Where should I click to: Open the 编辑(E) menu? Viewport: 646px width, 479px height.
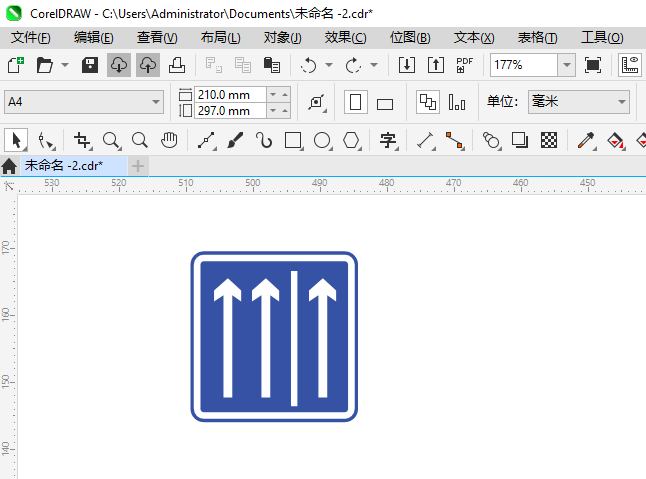point(94,37)
